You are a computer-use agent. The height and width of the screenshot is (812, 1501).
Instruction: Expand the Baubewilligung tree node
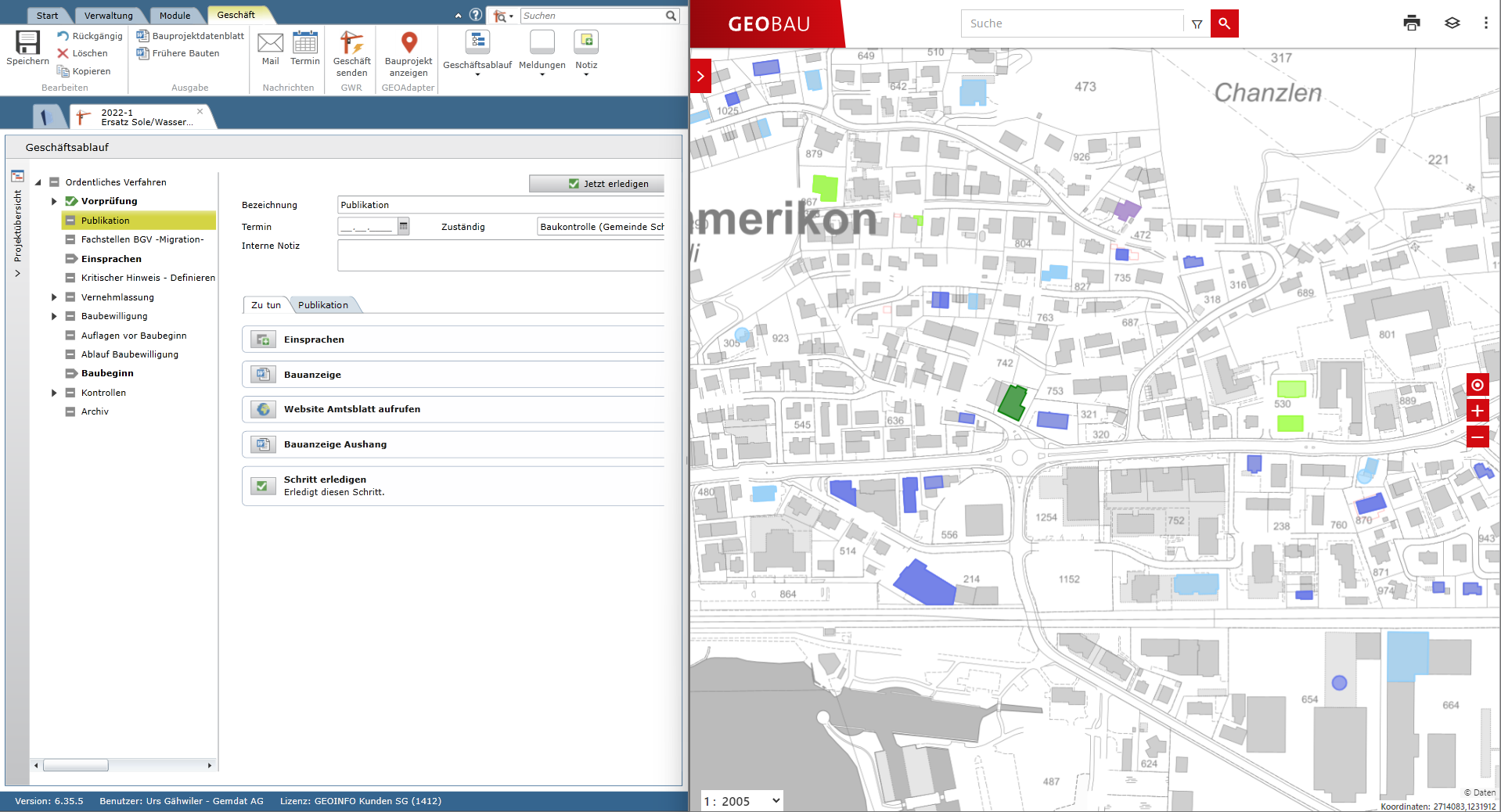[54, 316]
